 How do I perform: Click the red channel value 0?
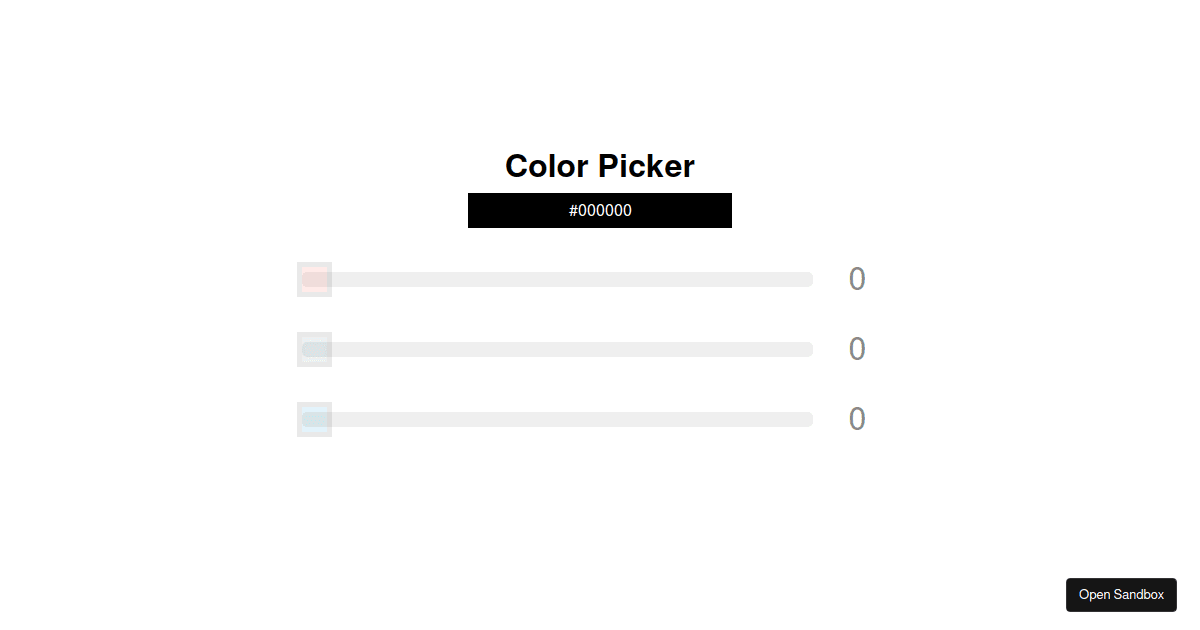(856, 279)
